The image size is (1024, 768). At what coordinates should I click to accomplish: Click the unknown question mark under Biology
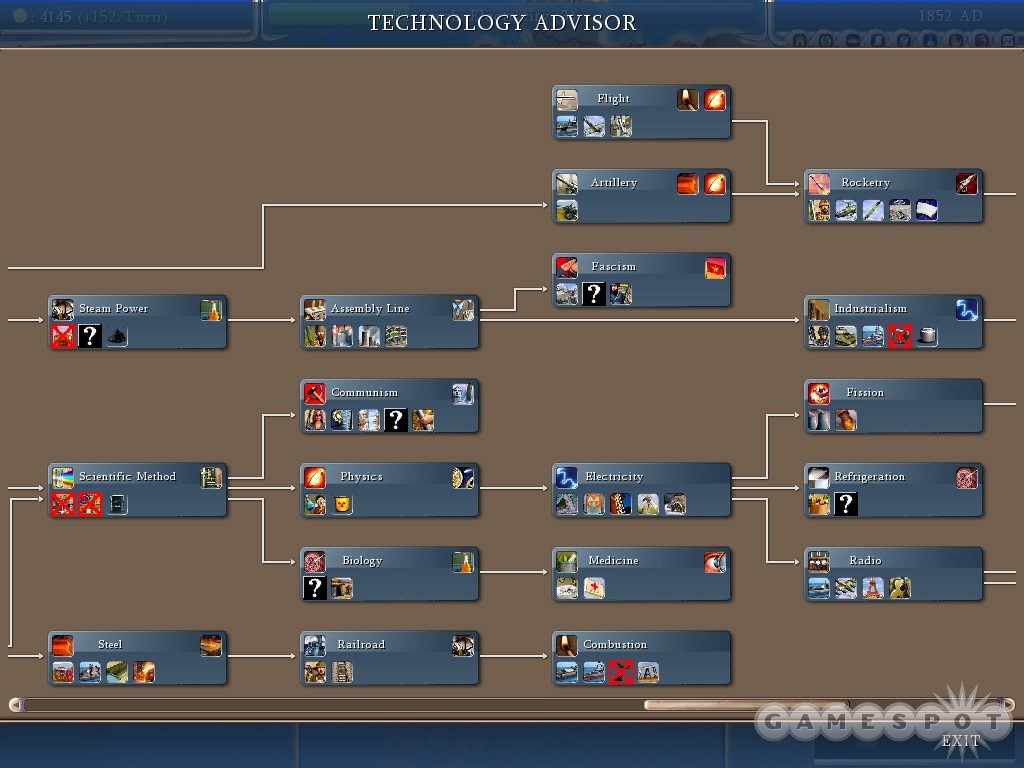point(315,588)
